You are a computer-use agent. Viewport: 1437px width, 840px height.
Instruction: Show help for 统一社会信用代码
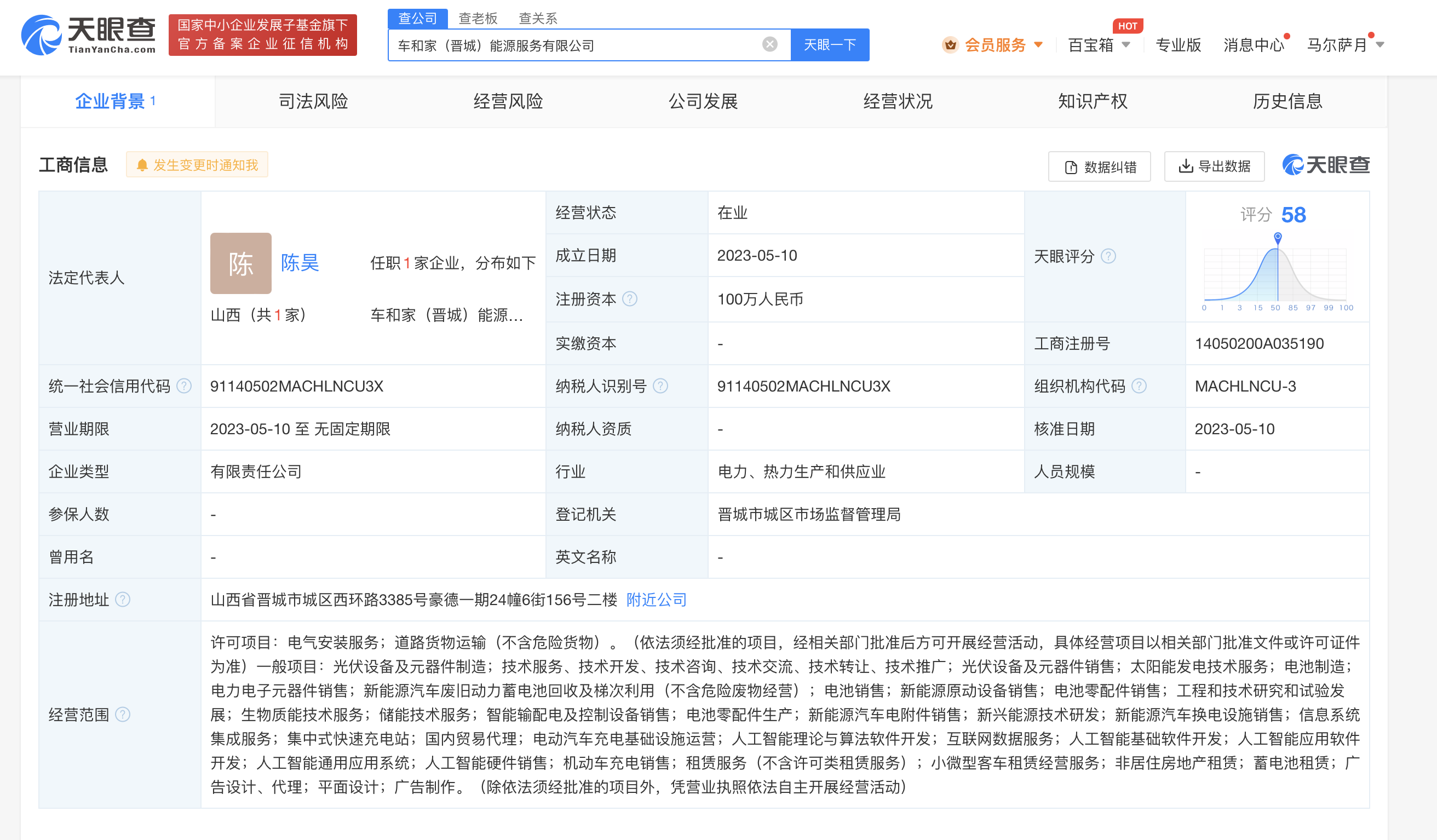183,386
